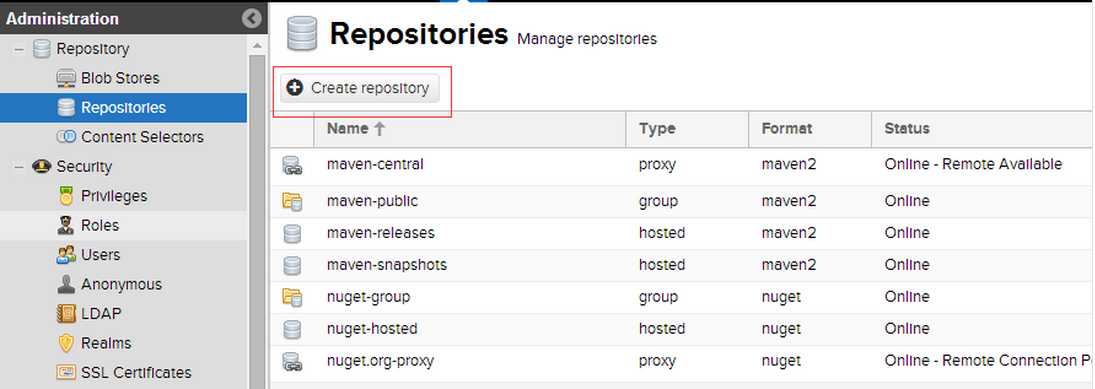Click the proxy type cell of maven-central

point(657,165)
